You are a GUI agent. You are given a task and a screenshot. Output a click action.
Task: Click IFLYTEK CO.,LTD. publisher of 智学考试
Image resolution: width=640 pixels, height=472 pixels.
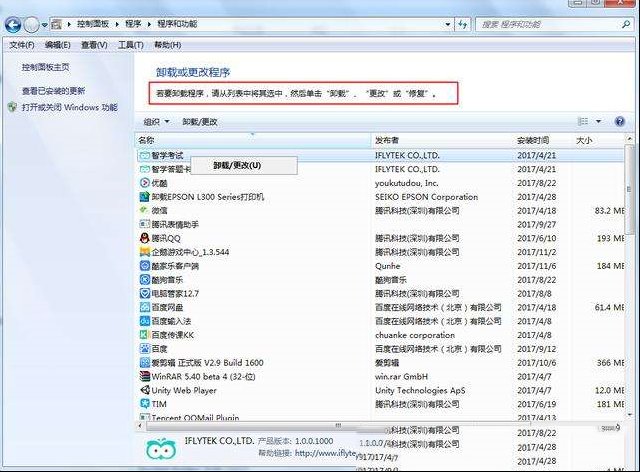(407, 156)
